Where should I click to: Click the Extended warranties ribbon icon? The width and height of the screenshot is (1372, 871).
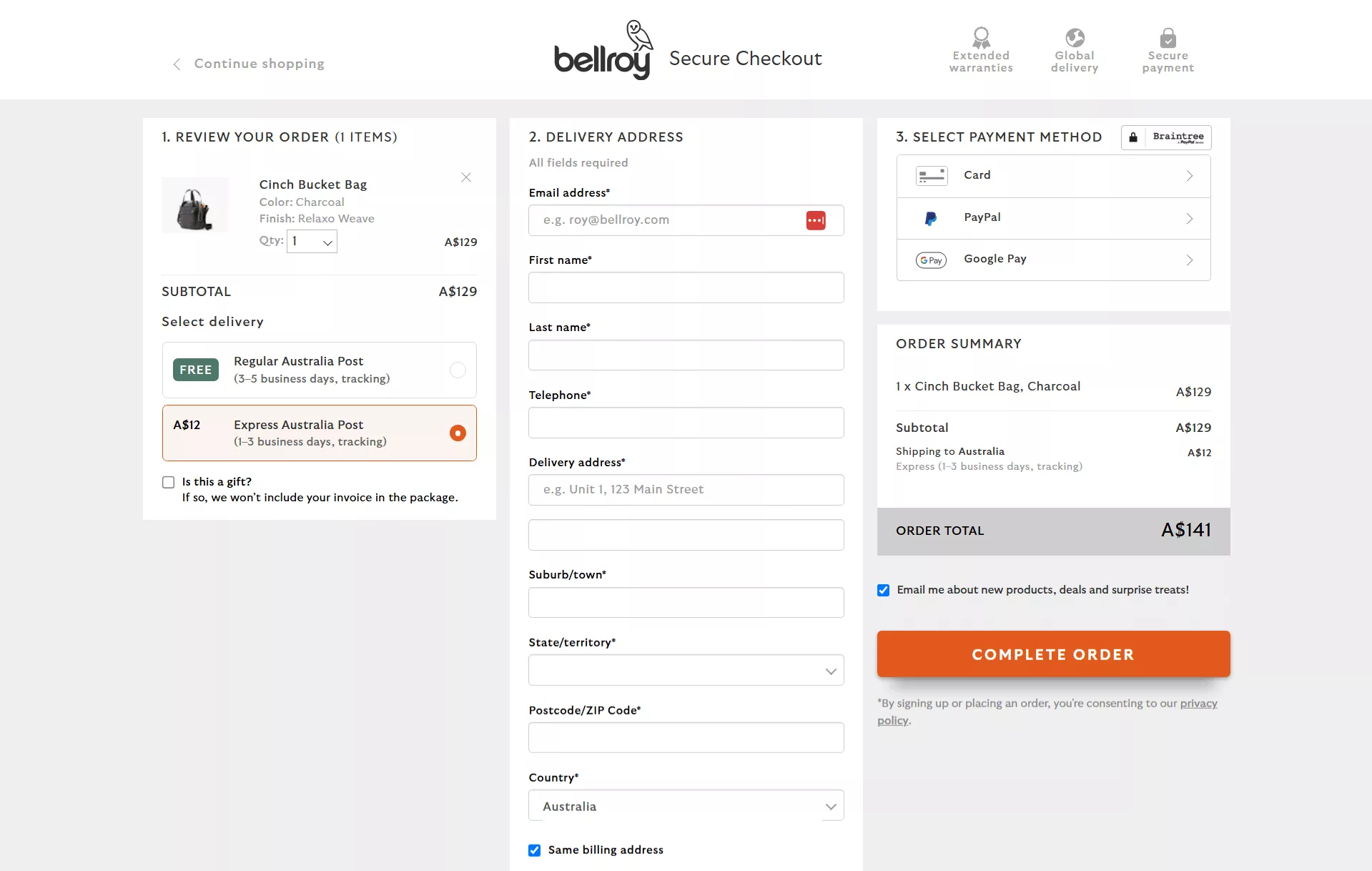point(981,36)
